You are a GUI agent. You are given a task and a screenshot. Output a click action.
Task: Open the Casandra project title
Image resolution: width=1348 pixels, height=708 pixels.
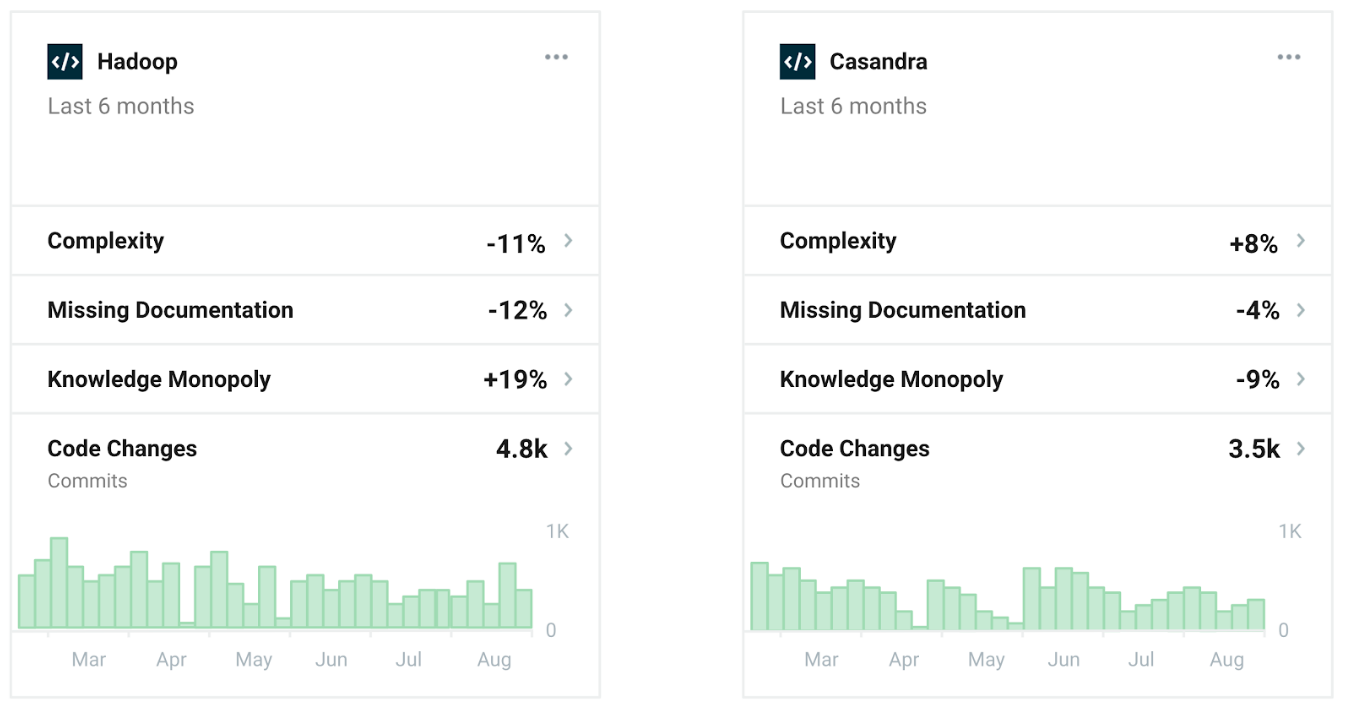tap(878, 62)
